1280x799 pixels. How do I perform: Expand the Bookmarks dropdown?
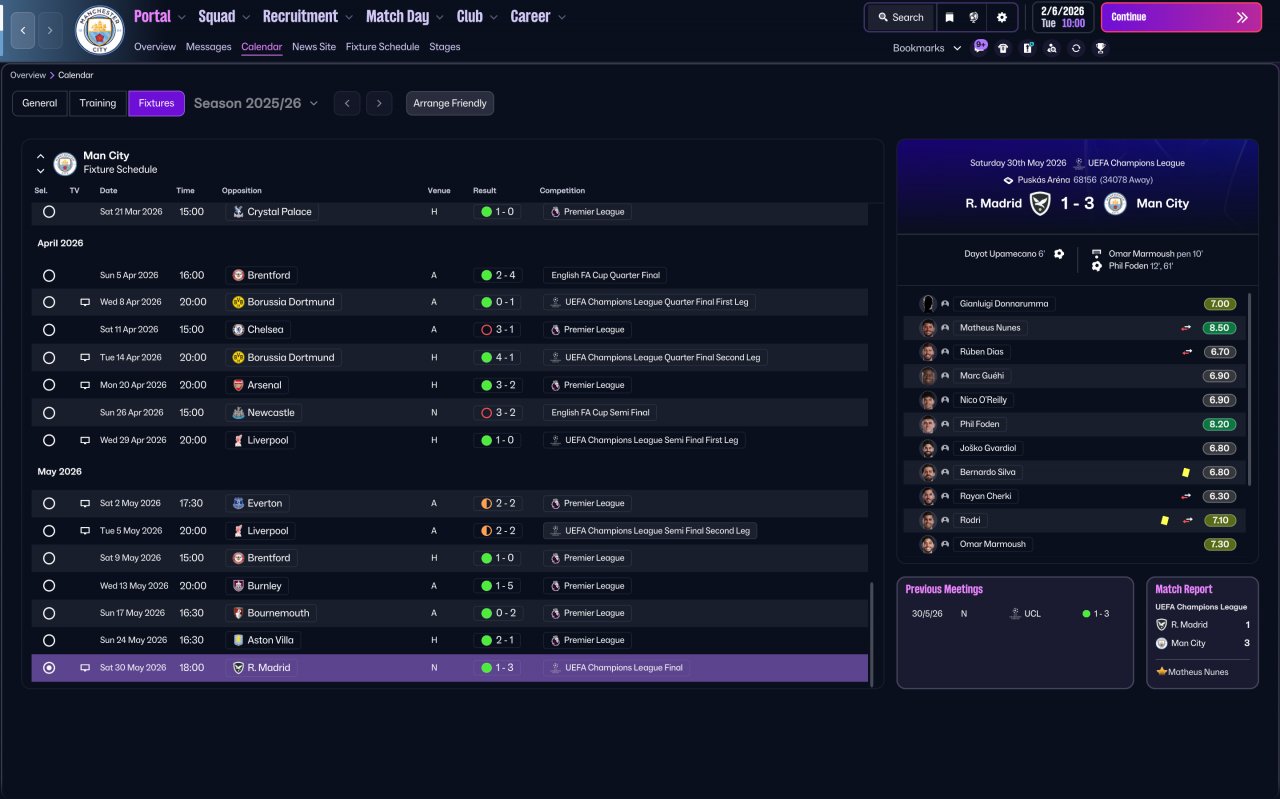[x=927, y=48]
